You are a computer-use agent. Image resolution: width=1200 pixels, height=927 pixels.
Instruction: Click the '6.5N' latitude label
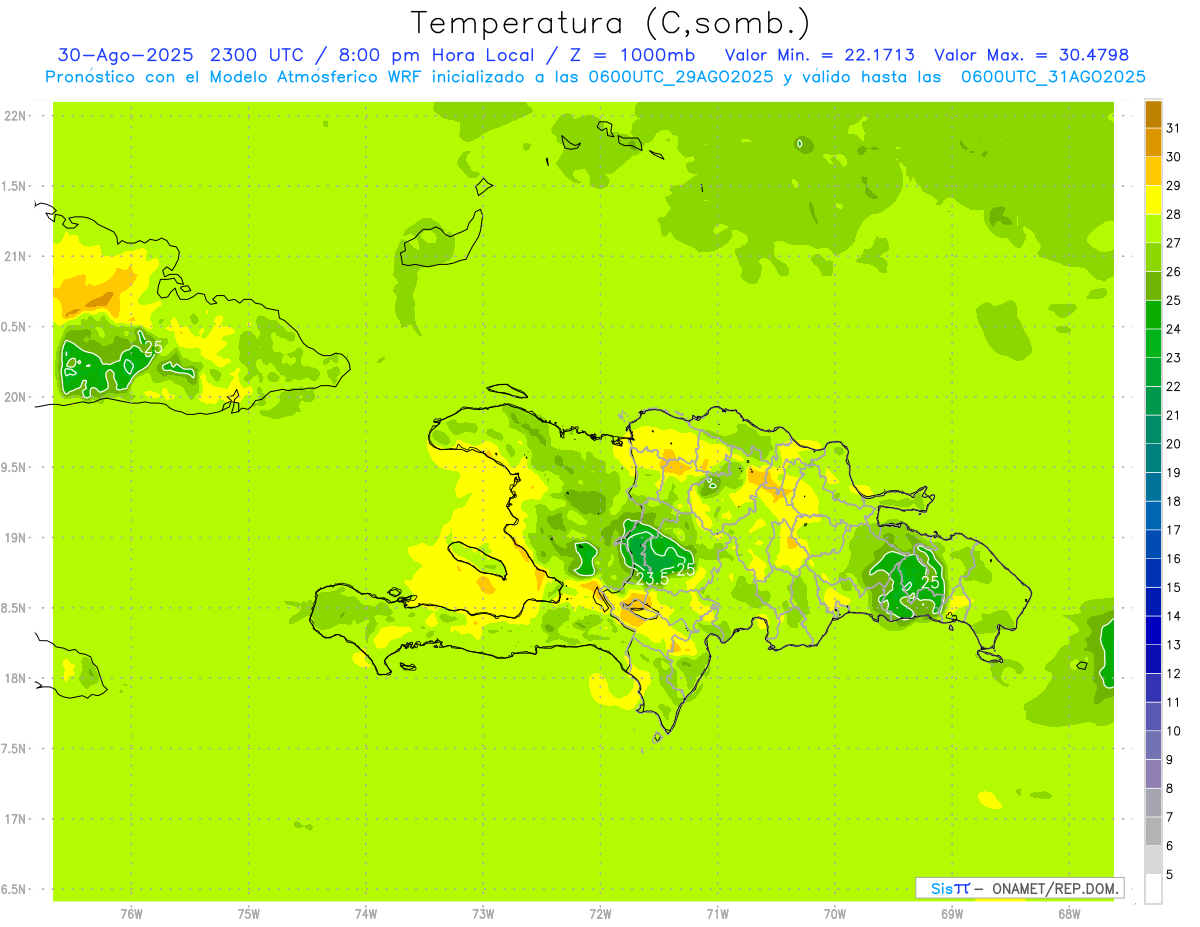pyautogui.click(x=15, y=889)
